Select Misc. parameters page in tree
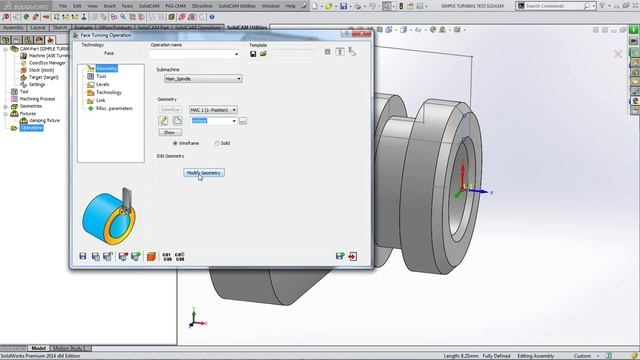The width and height of the screenshot is (640, 360). (114, 109)
